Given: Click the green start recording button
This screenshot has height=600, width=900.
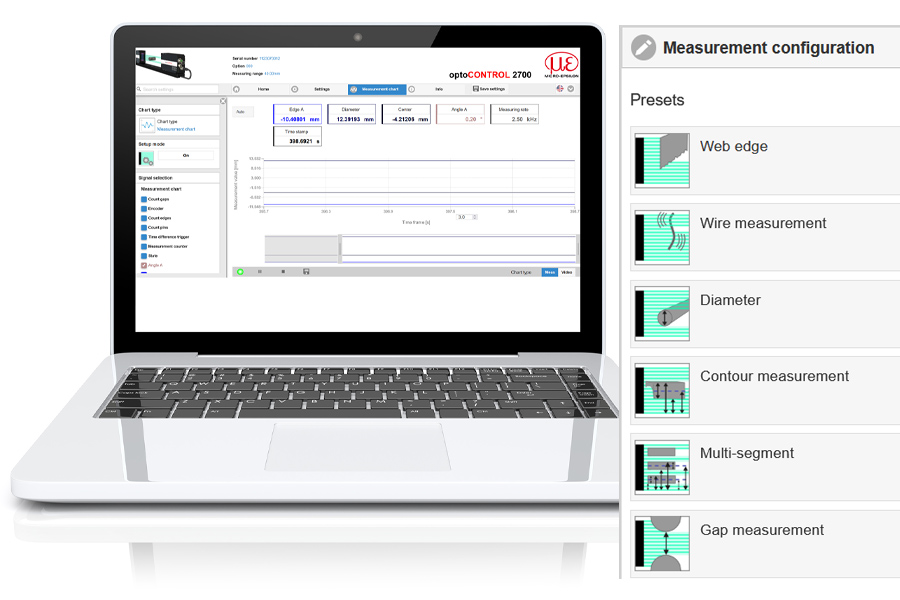Looking at the screenshot, I should (240, 271).
